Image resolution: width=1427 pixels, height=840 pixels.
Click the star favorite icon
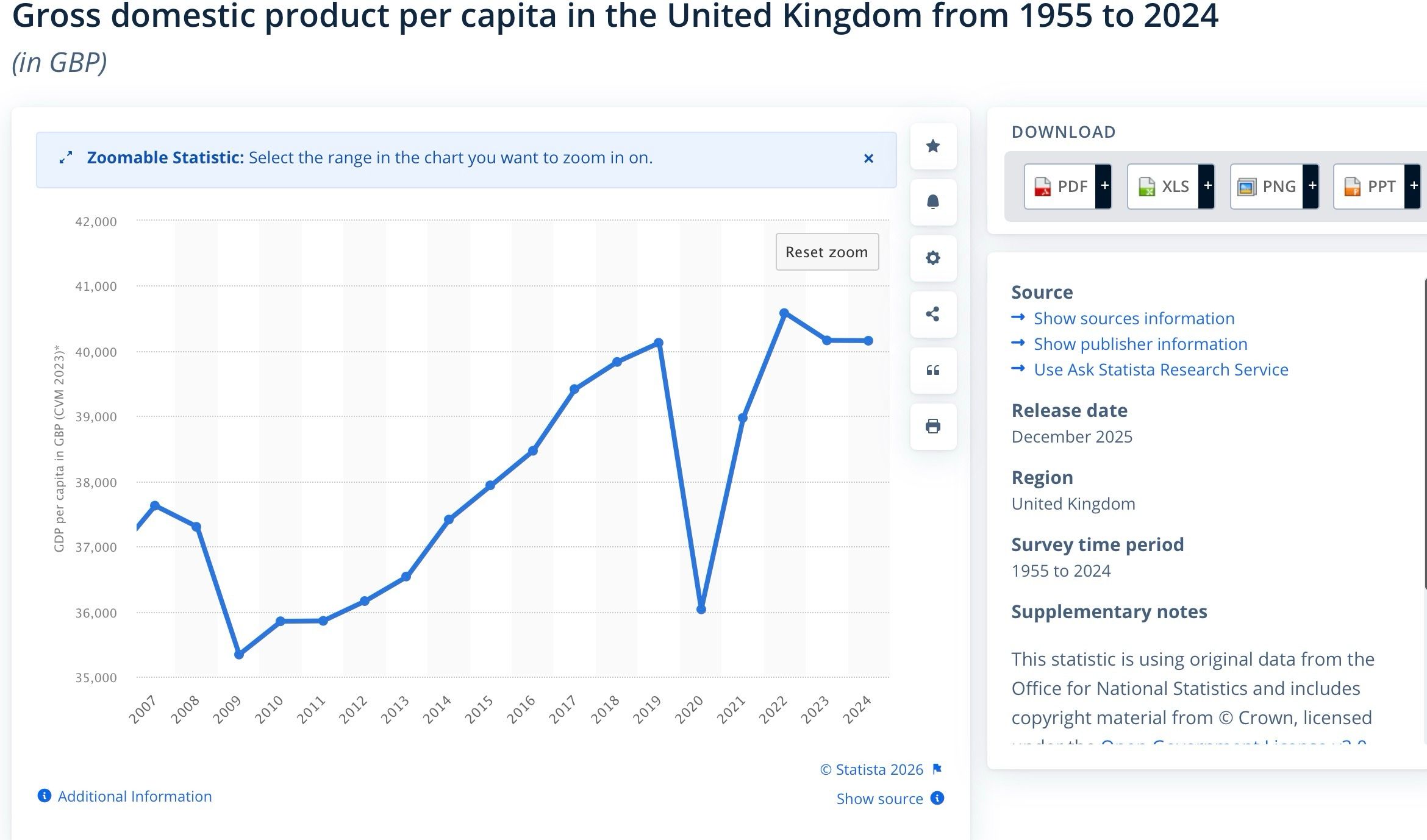932,146
